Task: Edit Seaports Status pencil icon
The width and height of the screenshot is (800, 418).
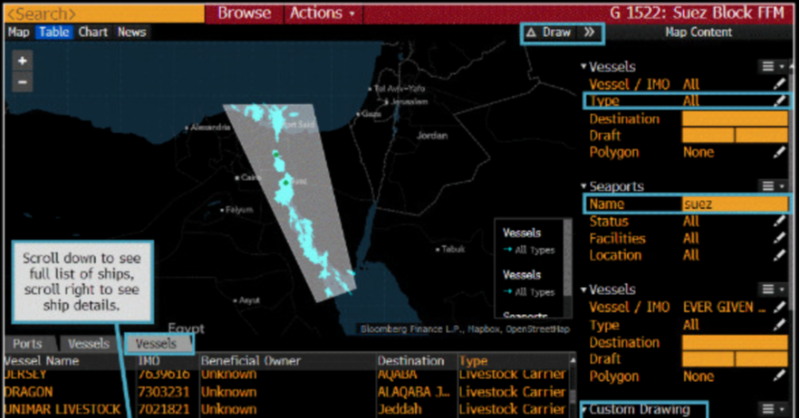Action: pyautogui.click(x=779, y=222)
